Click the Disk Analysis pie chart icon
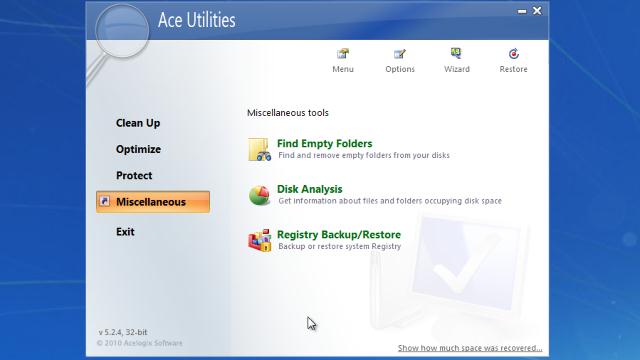This screenshot has height=360, width=640. pos(260,195)
